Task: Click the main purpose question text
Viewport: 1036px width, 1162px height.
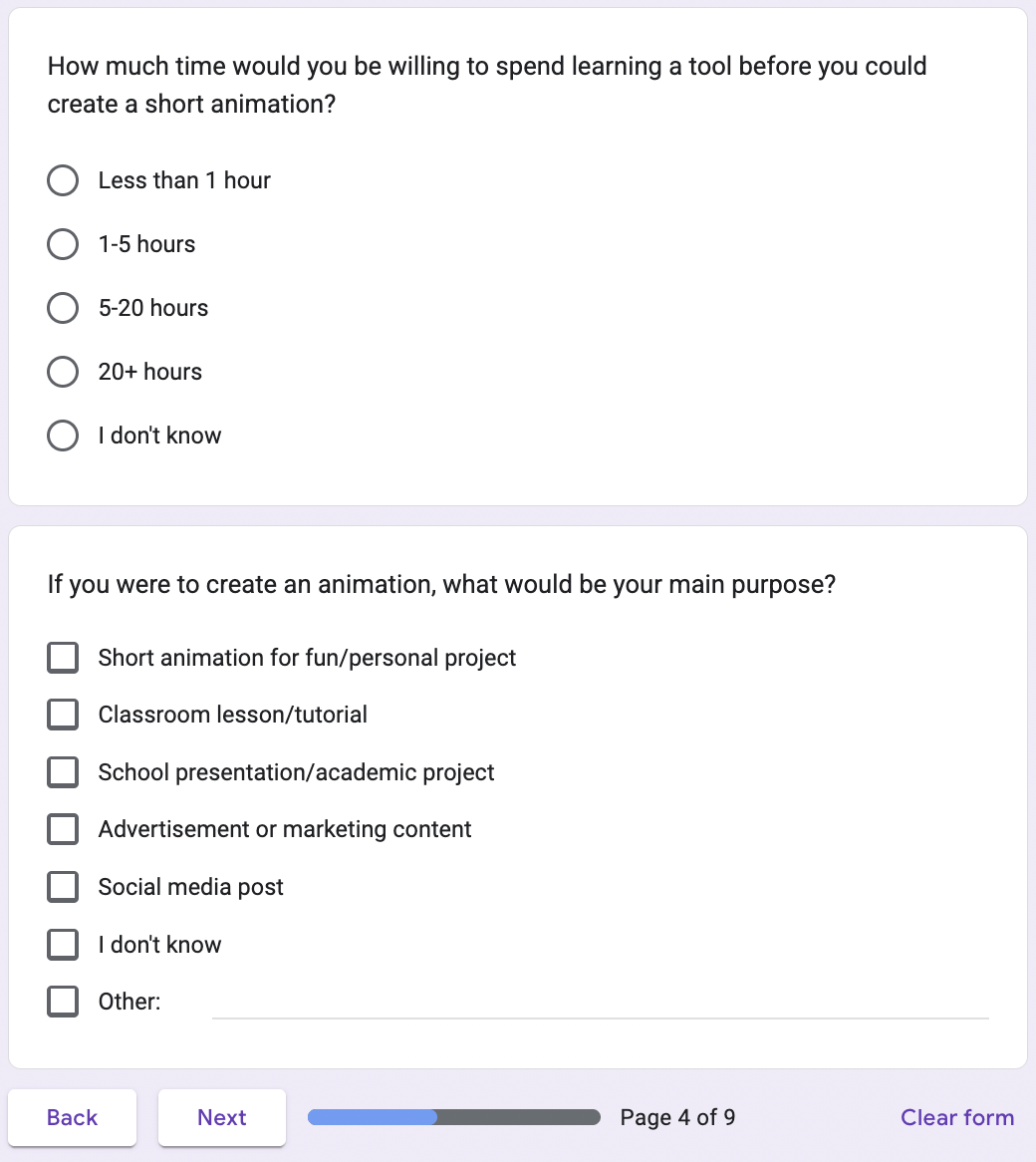Action: pyautogui.click(x=441, y=584)
